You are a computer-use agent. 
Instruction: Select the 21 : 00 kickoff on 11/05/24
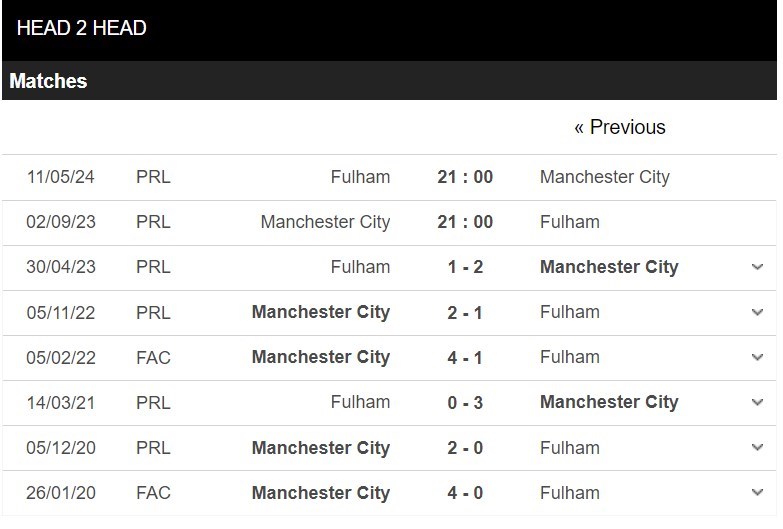[465, 177]
